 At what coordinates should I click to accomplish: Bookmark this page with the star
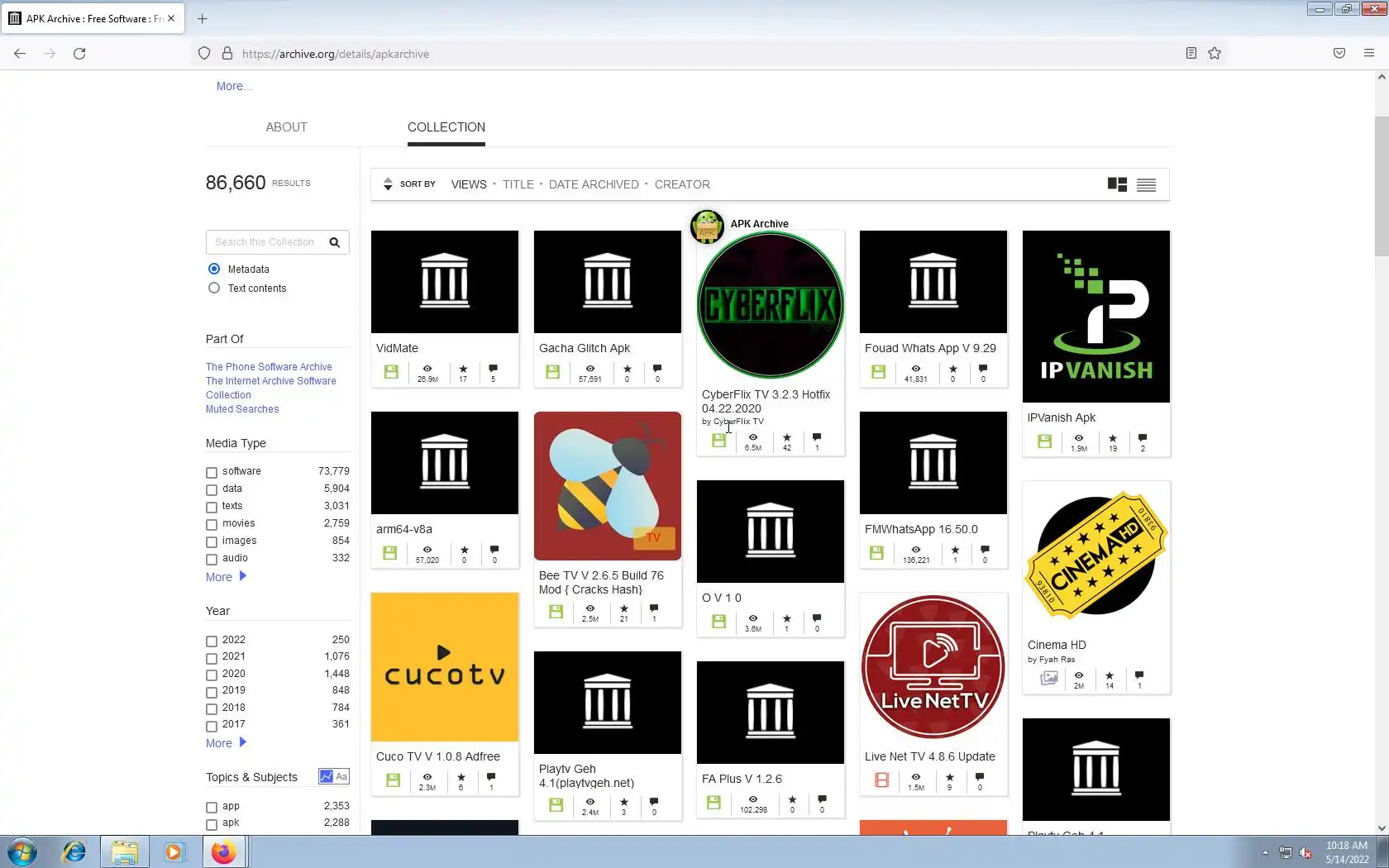coord(1215,54)
